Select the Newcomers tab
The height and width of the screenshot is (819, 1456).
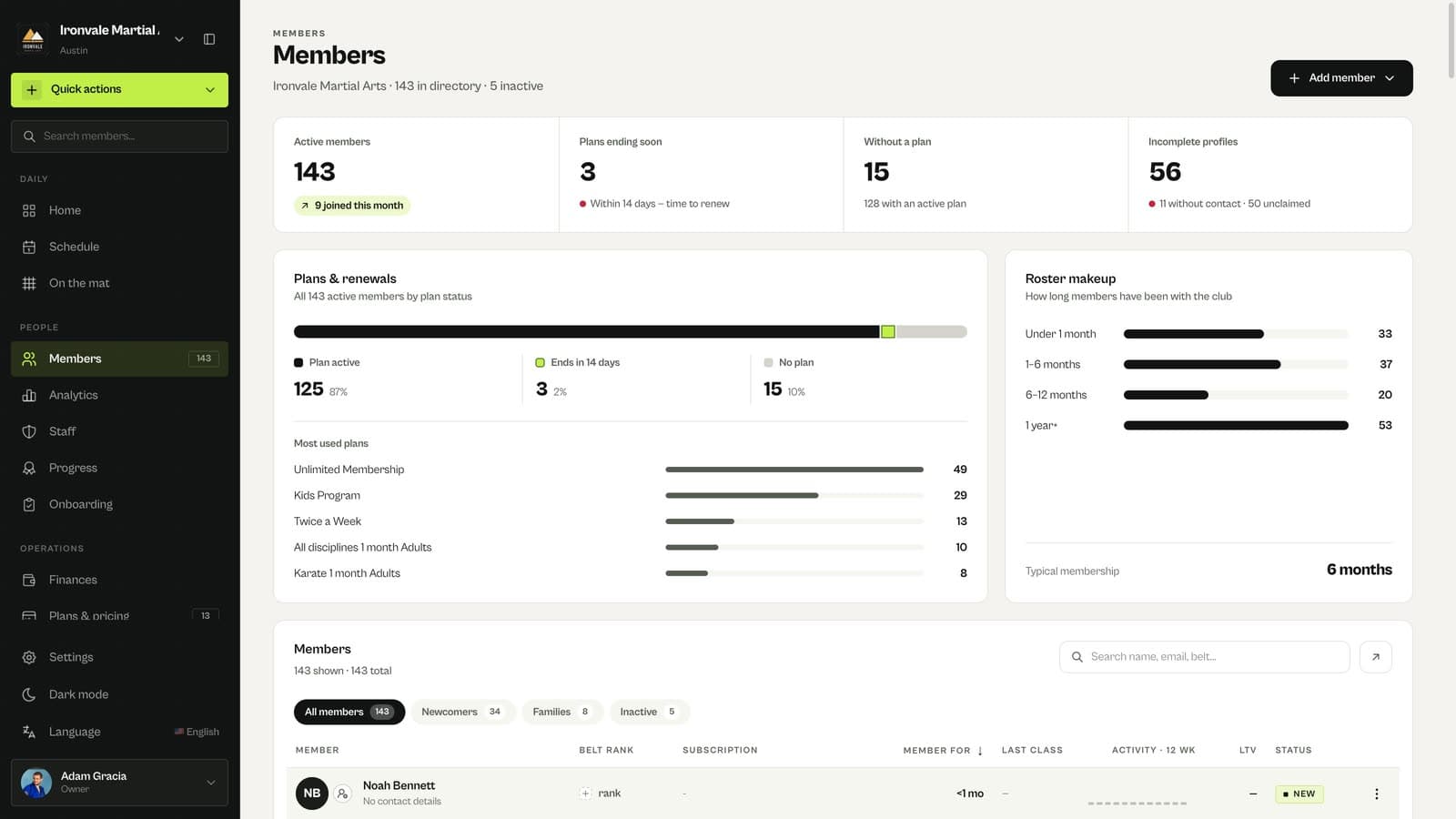(462, 712)
